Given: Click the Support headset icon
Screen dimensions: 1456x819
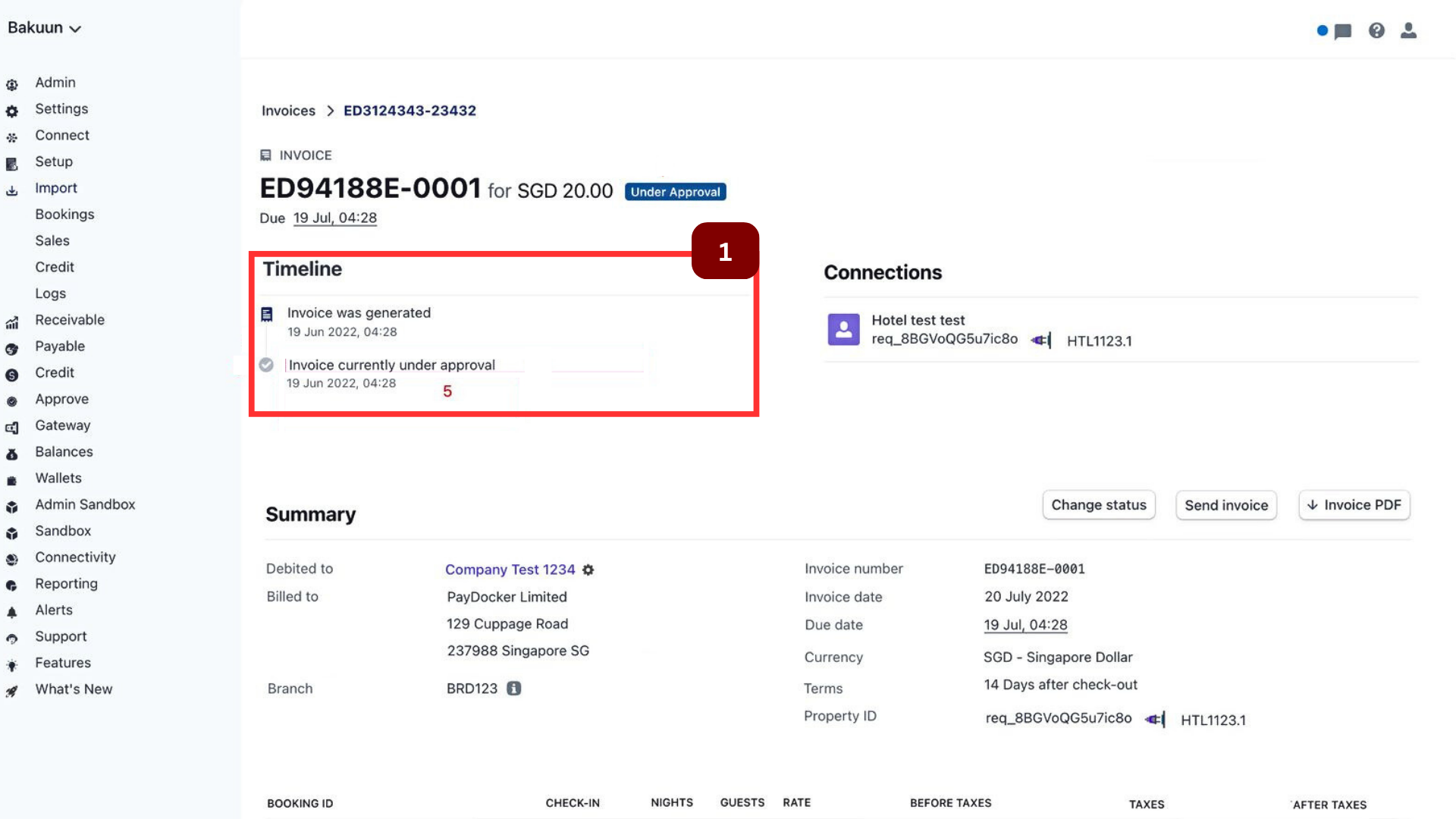Looking at the screenshot, I should pyautogui.click(x=12, y=639).
